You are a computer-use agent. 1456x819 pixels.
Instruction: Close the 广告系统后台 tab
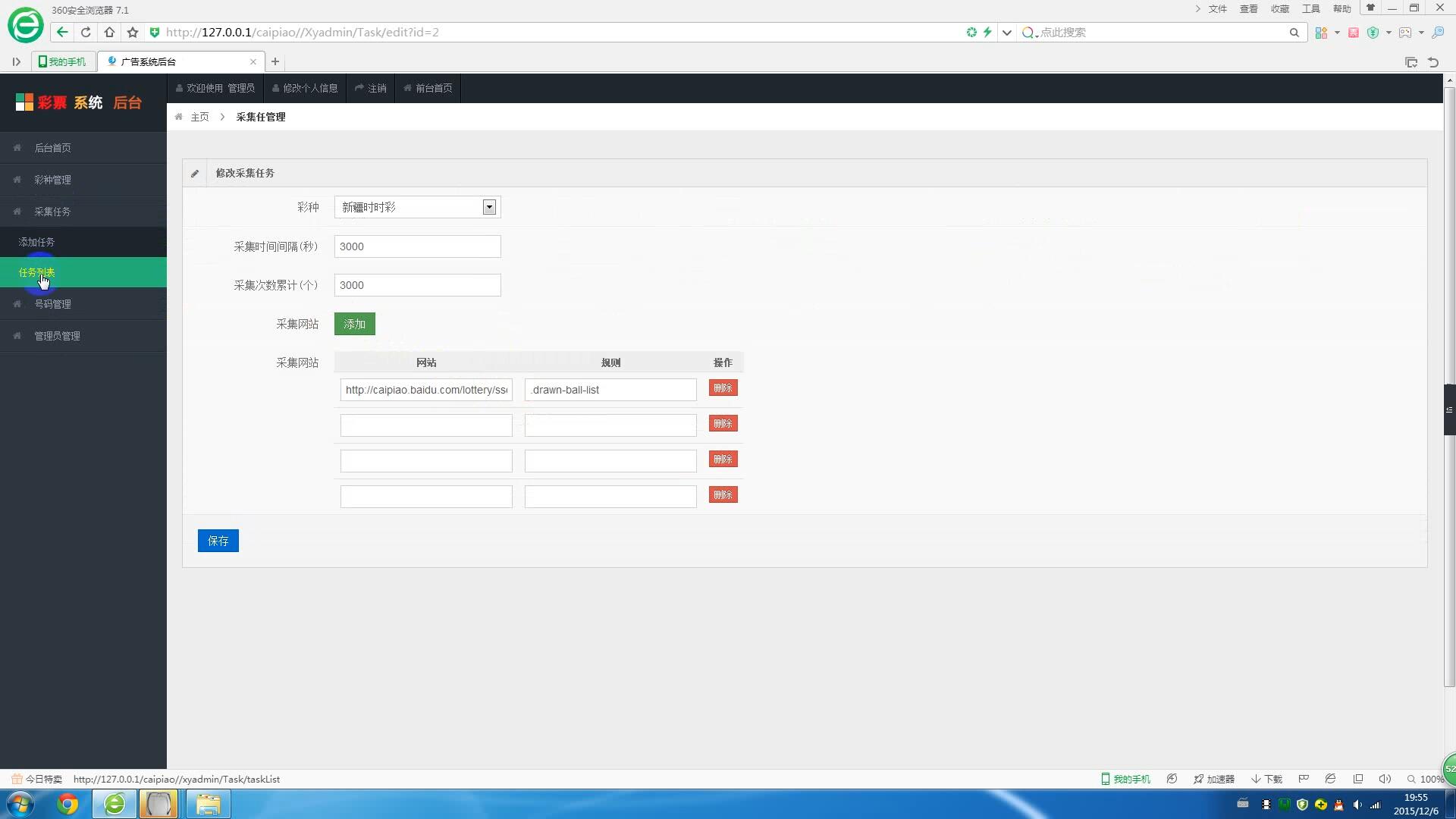[x=253, y=61]
